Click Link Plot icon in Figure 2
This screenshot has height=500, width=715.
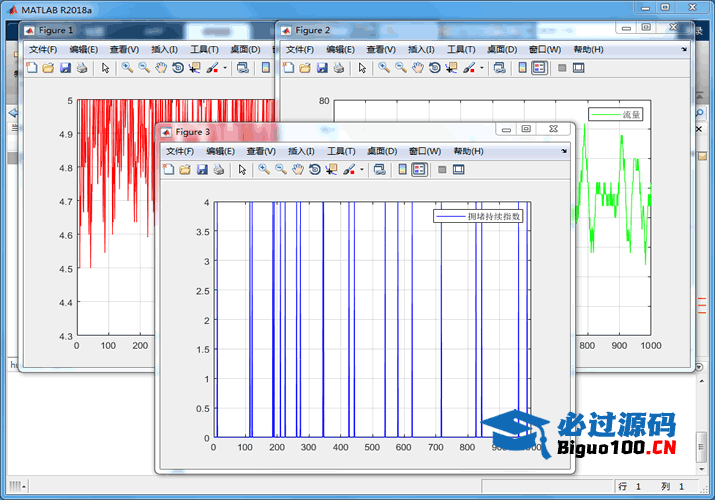(499, 68)
